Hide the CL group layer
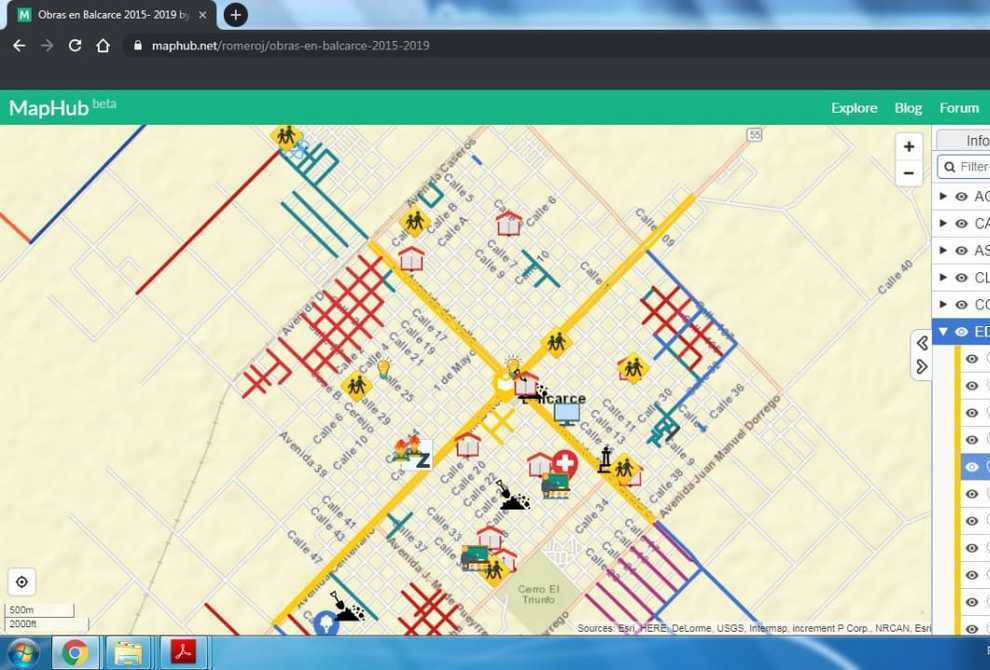This screenshot has height=670, width=990. click(961, 278)
